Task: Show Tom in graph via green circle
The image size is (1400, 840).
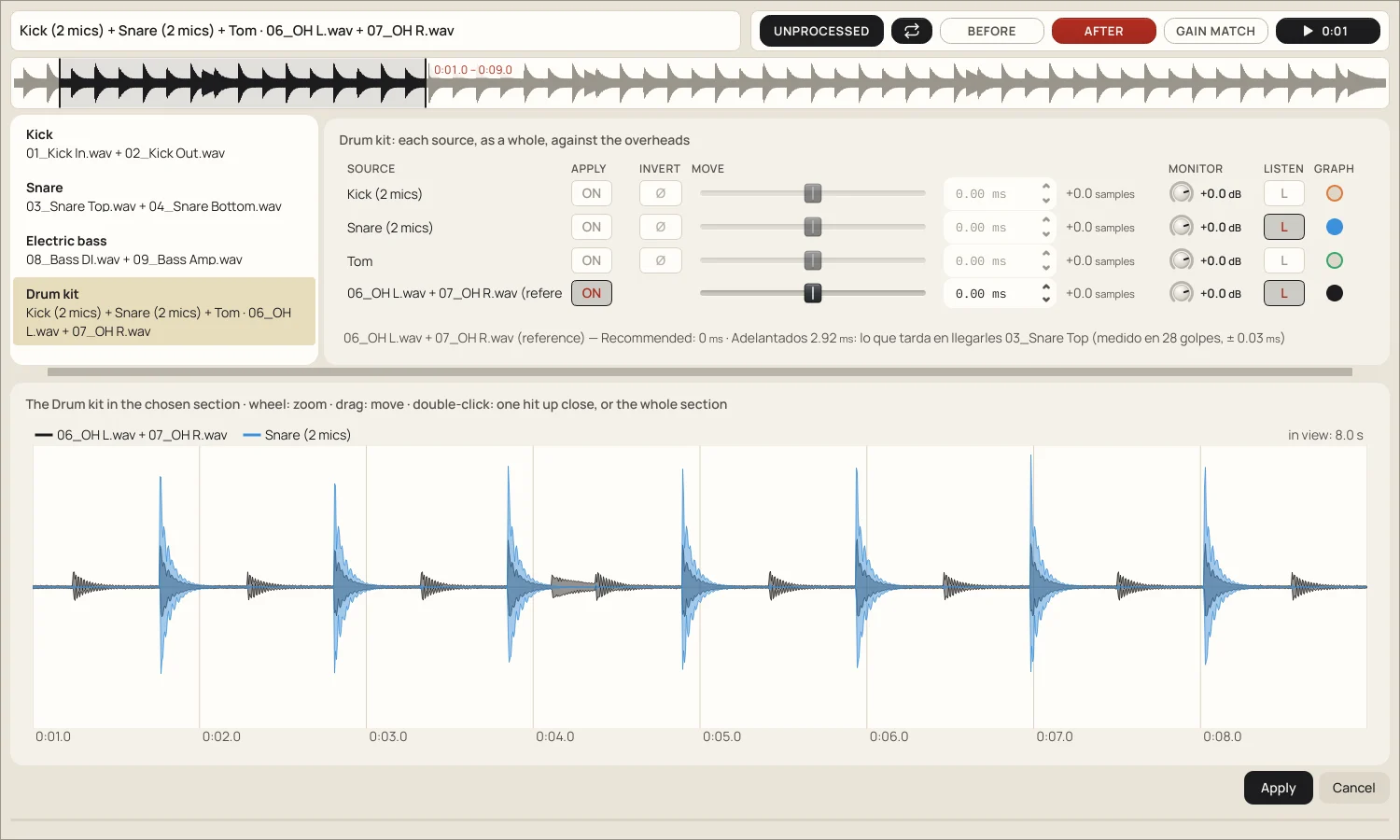Action: click(x=1335, y=260)
